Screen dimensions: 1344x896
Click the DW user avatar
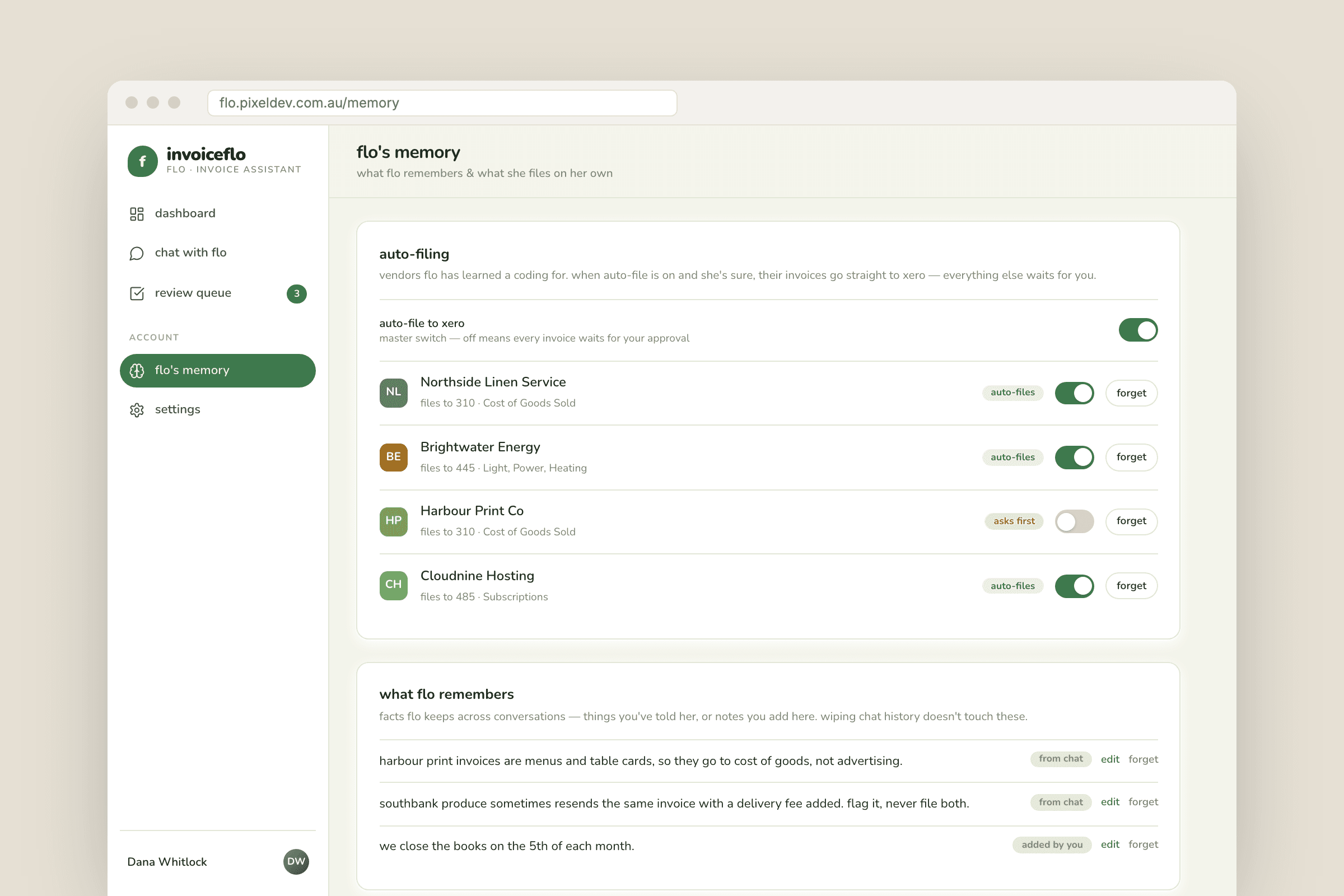tap(296, 861)
